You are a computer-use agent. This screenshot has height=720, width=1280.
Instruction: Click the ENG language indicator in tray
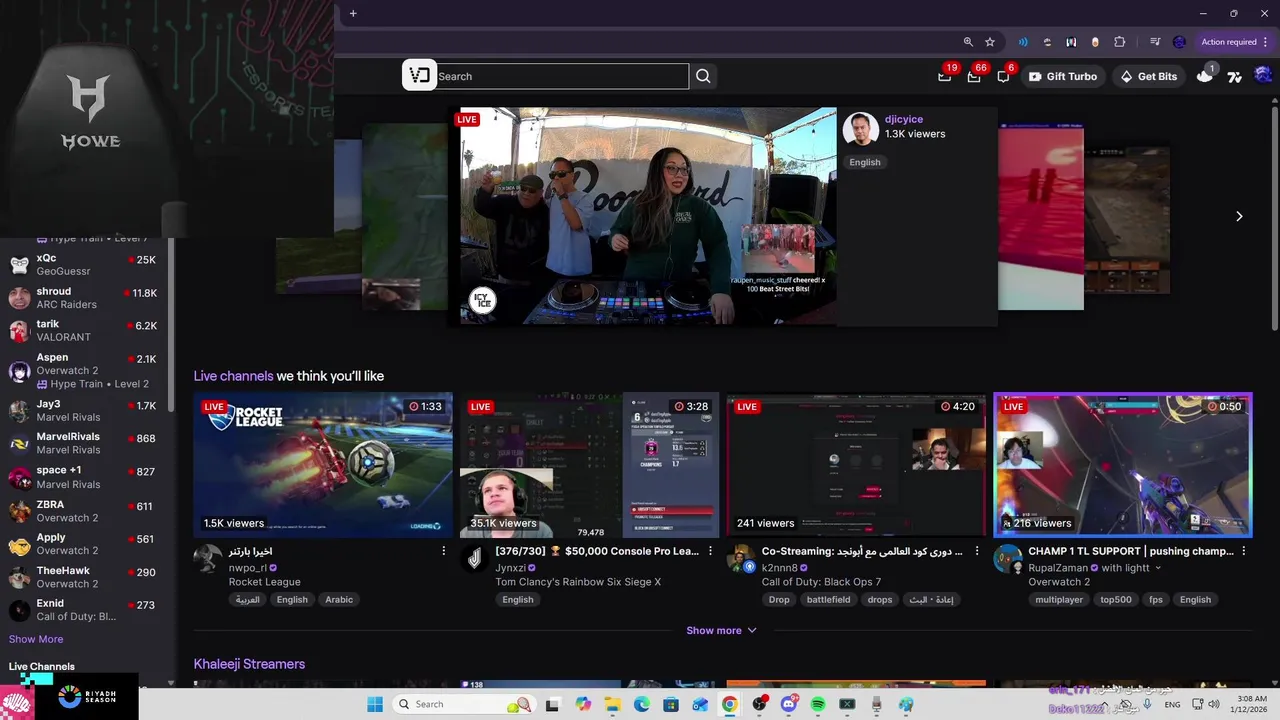[1172, 704]
